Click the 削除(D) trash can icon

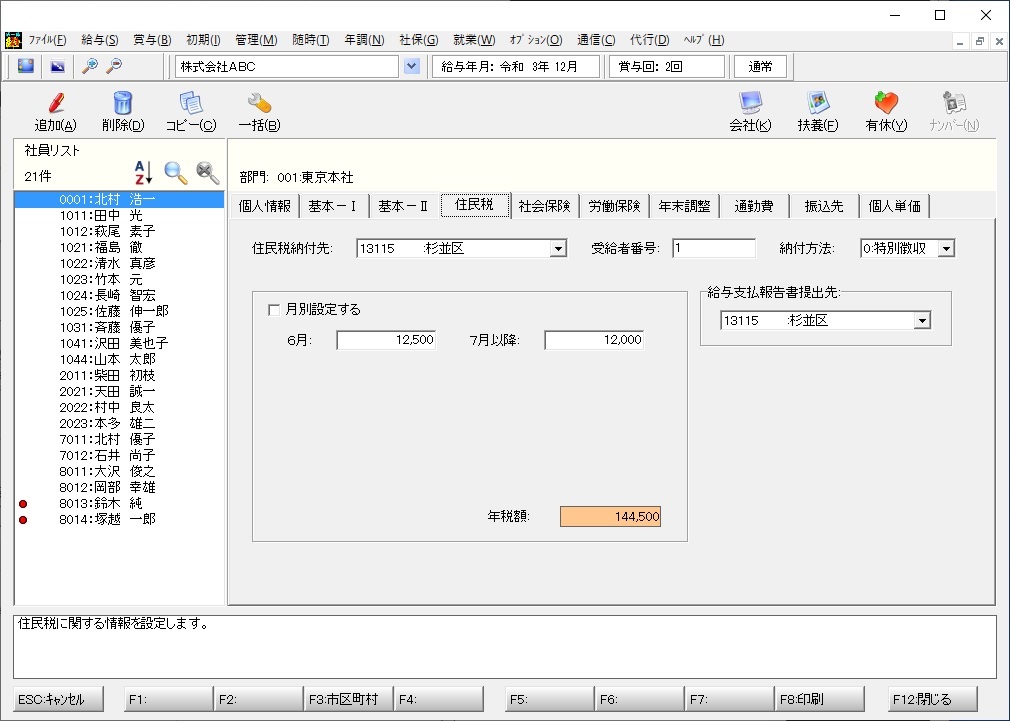pyautogui.click(x=122, y=103)
